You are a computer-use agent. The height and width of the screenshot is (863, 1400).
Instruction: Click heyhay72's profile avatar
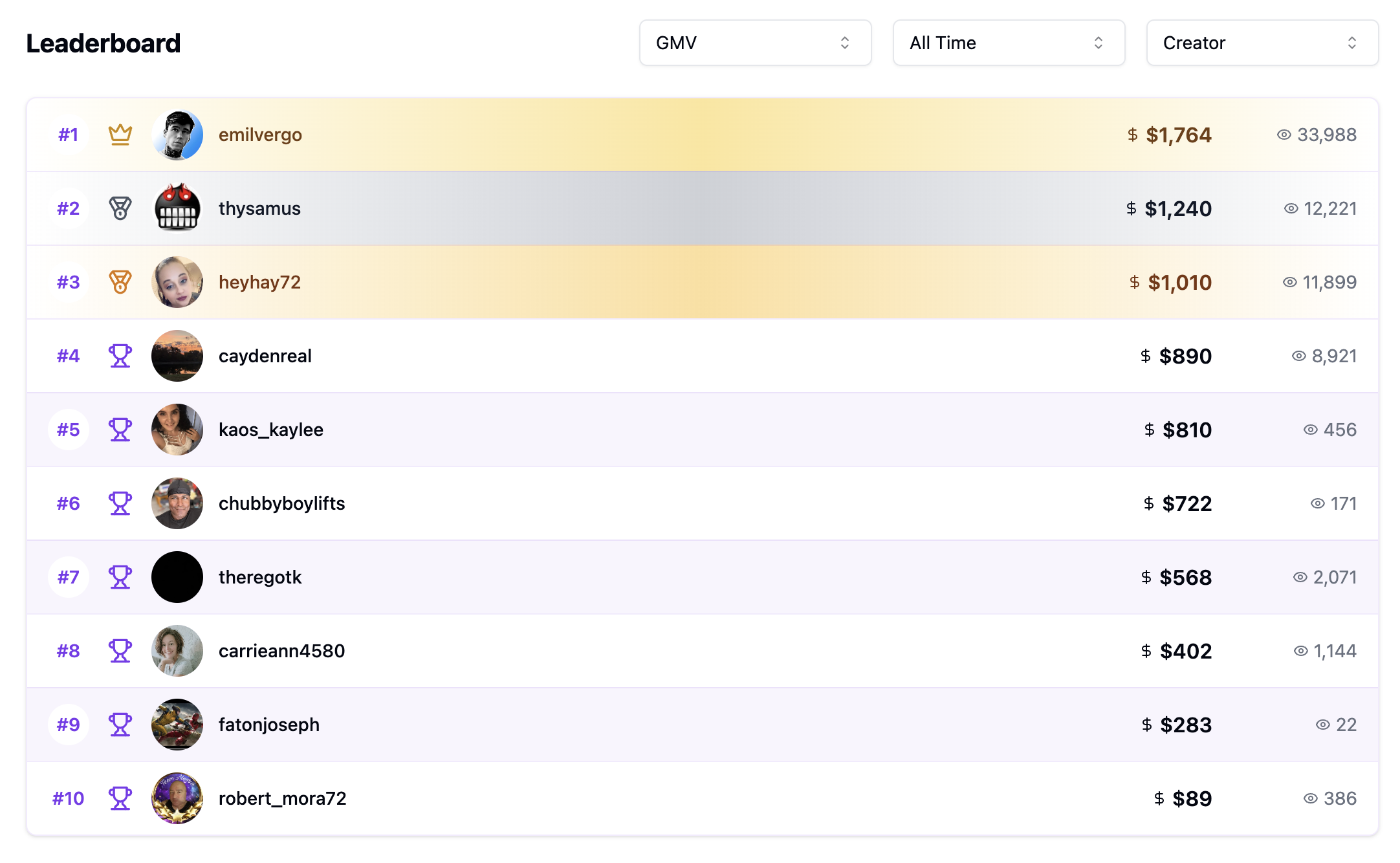coord(177,282)
